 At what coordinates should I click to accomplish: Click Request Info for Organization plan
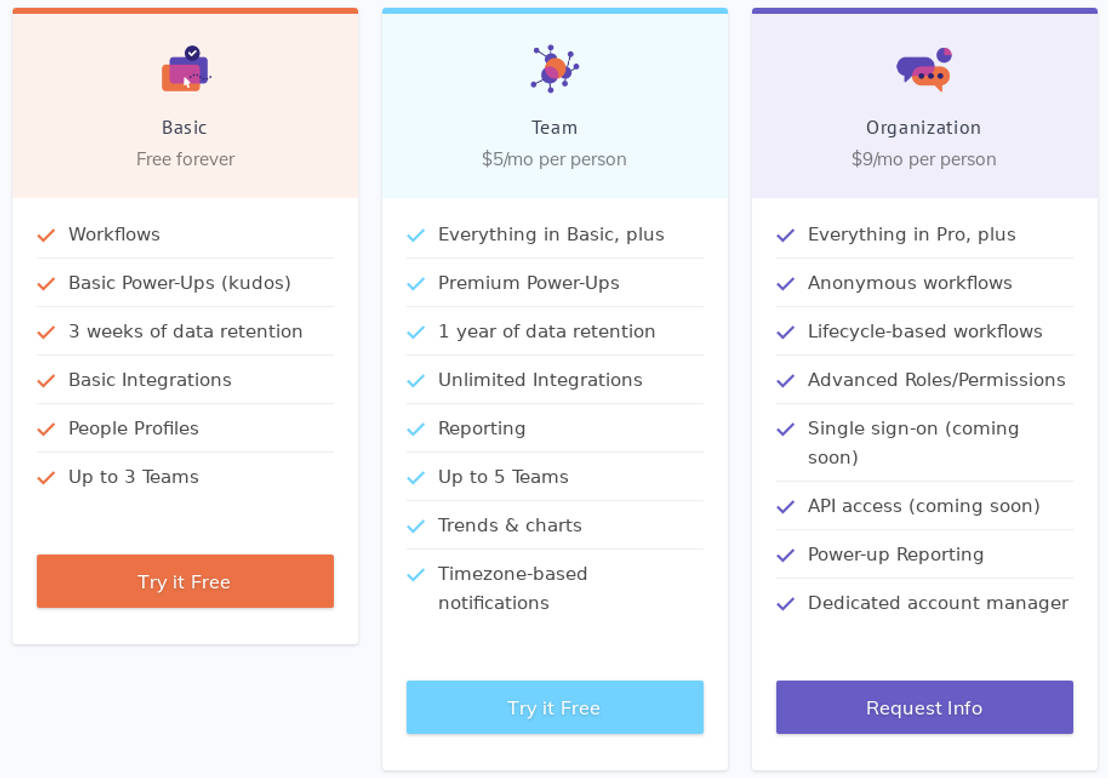(x=923, y=707)
